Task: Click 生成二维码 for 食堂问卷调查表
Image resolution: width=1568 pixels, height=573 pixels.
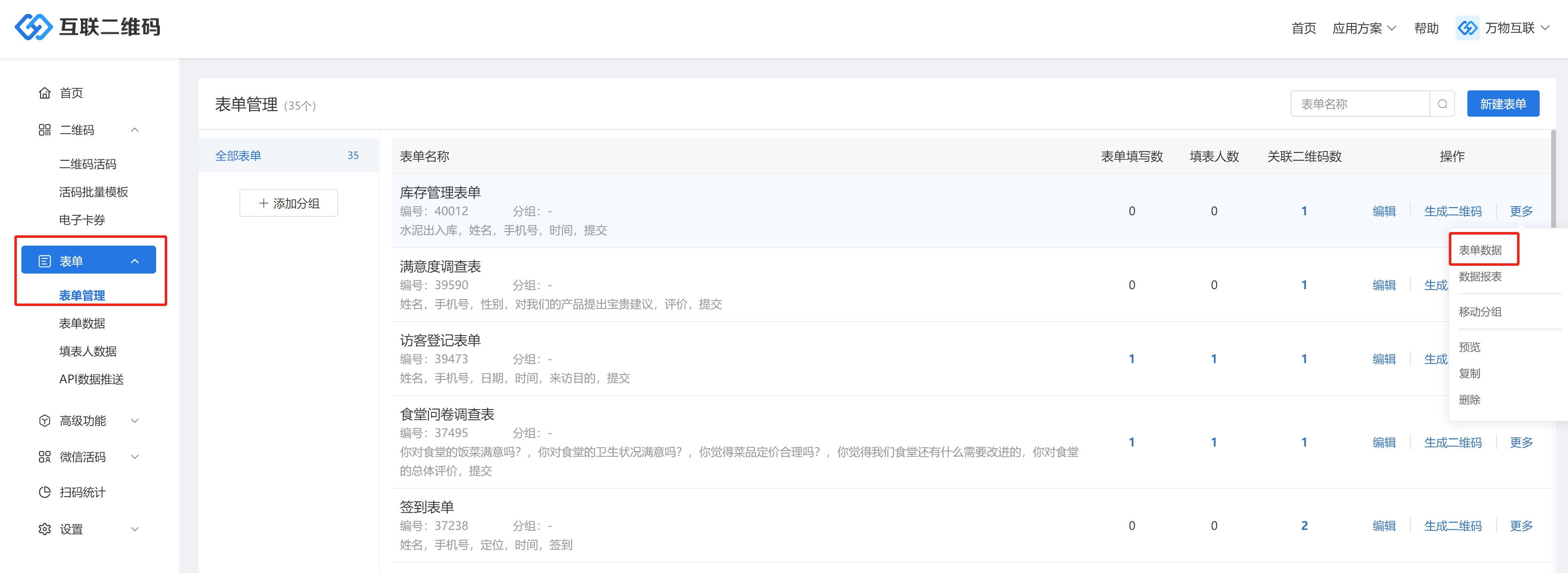Action: tap(1452, 443)
